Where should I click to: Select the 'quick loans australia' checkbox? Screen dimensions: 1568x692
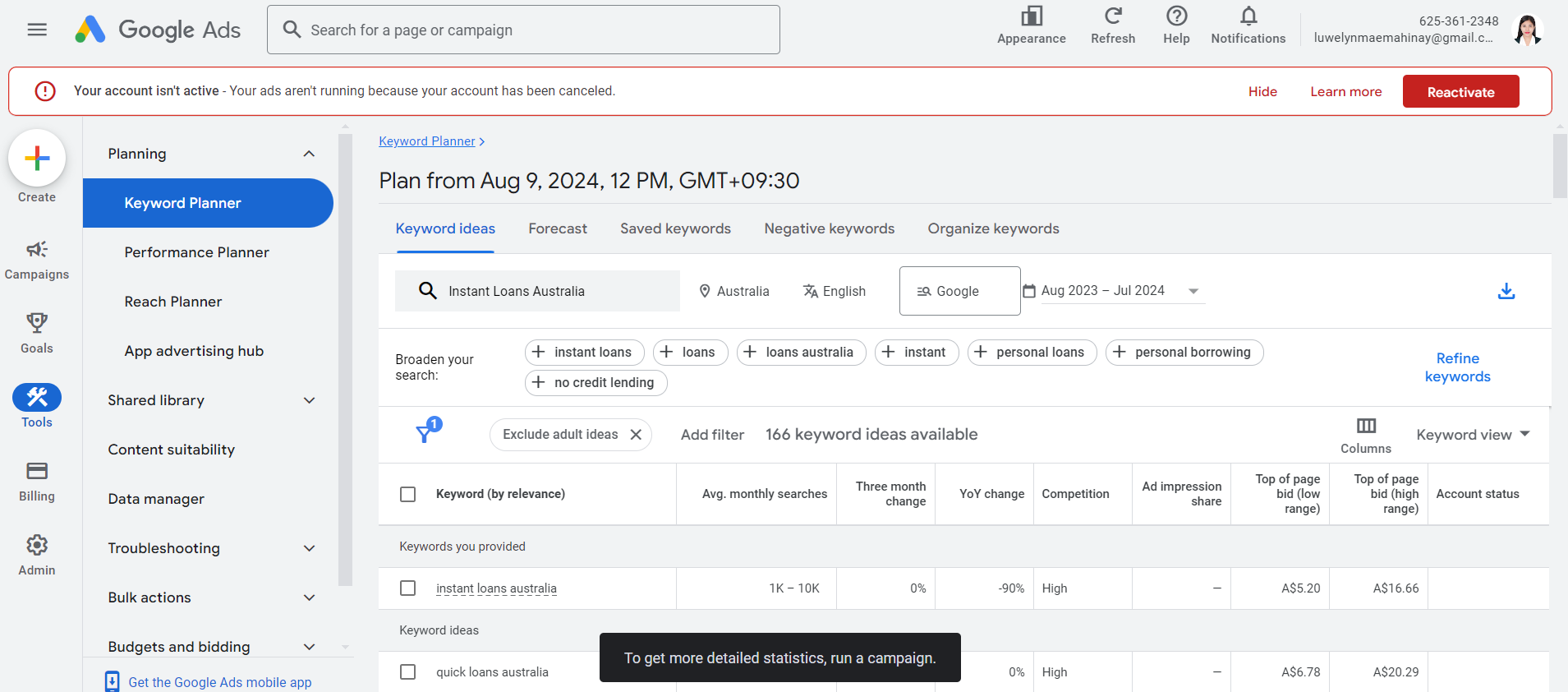407,672
